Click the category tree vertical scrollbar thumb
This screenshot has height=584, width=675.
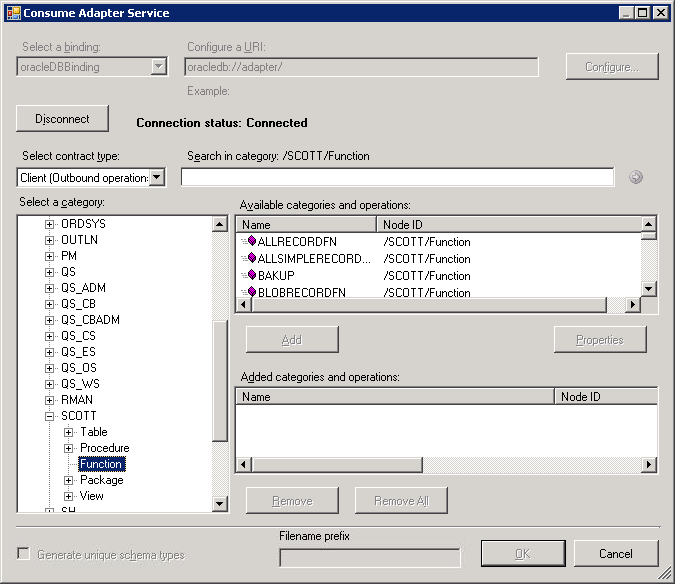coord(220,381)
